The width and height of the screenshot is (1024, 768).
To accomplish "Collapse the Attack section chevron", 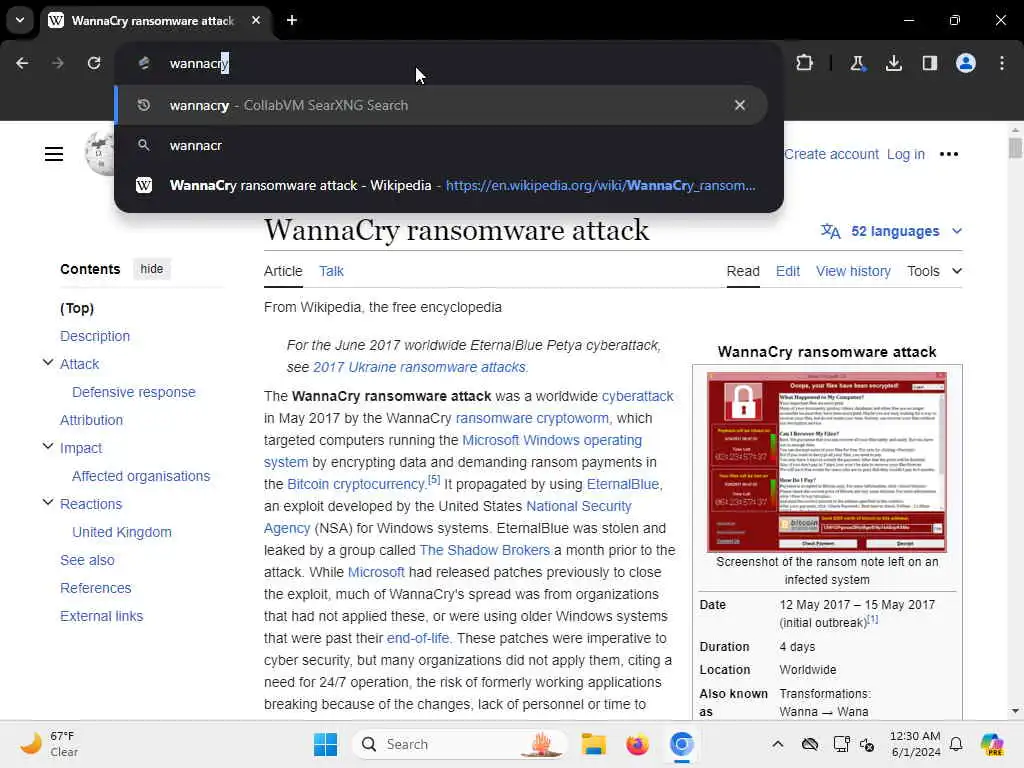I will (48, 362).
